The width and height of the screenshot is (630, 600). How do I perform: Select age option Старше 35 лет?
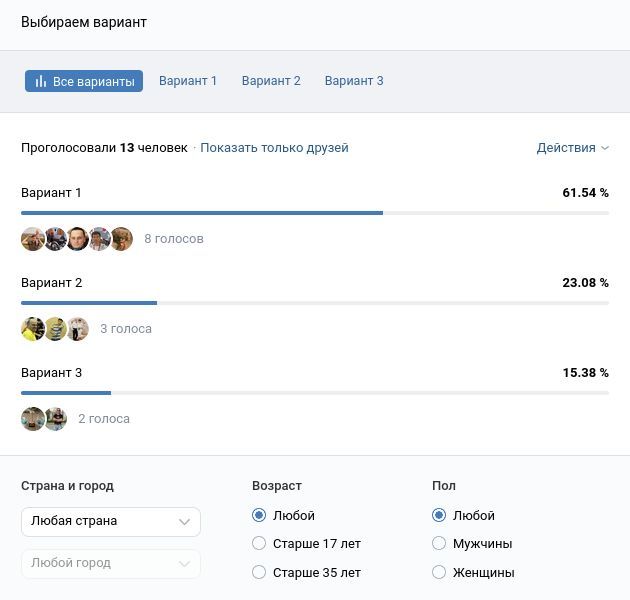coord(259,573)
